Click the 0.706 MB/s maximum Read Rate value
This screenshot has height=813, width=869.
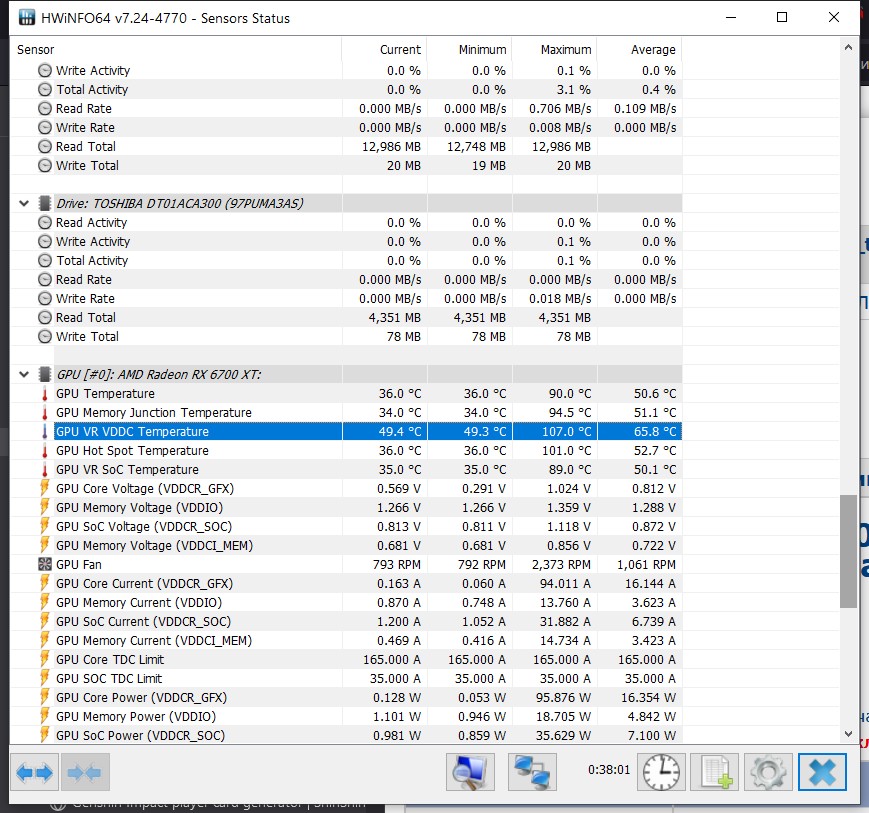(560, 108)
